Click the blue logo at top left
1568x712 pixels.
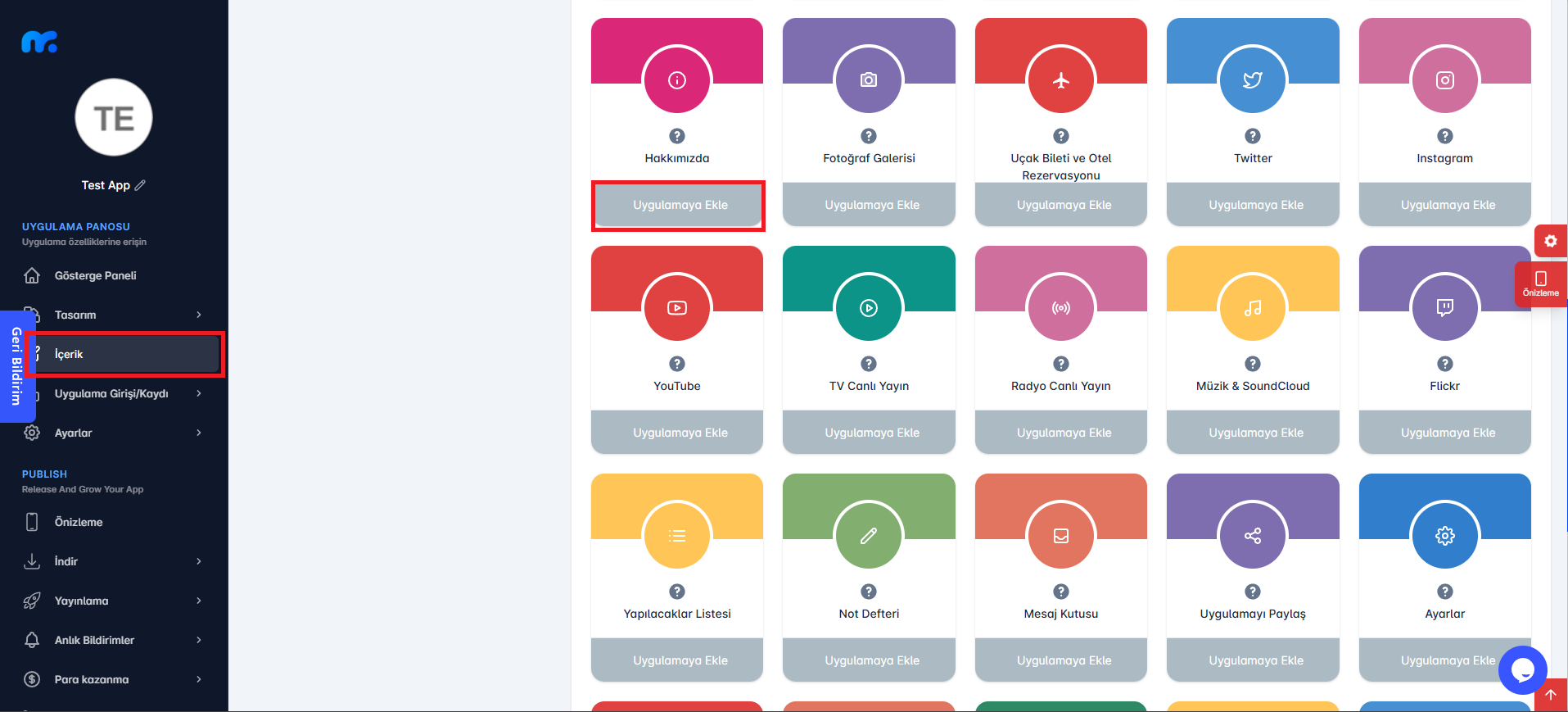click(39, 42)
